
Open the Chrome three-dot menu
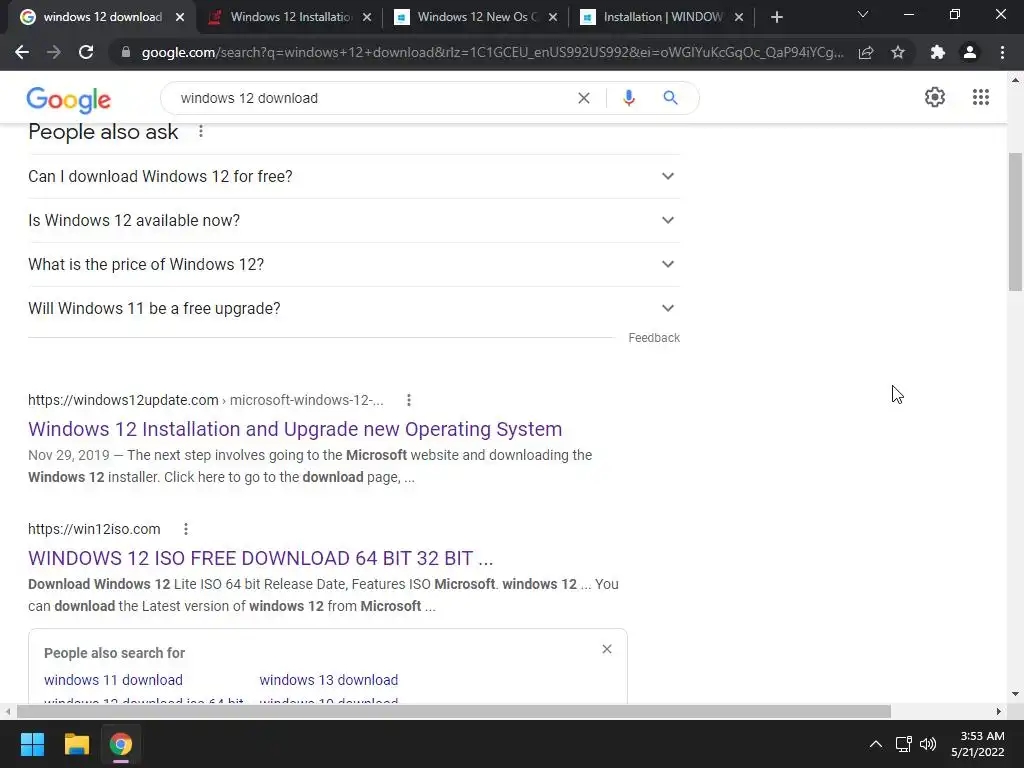point(1002,52)
